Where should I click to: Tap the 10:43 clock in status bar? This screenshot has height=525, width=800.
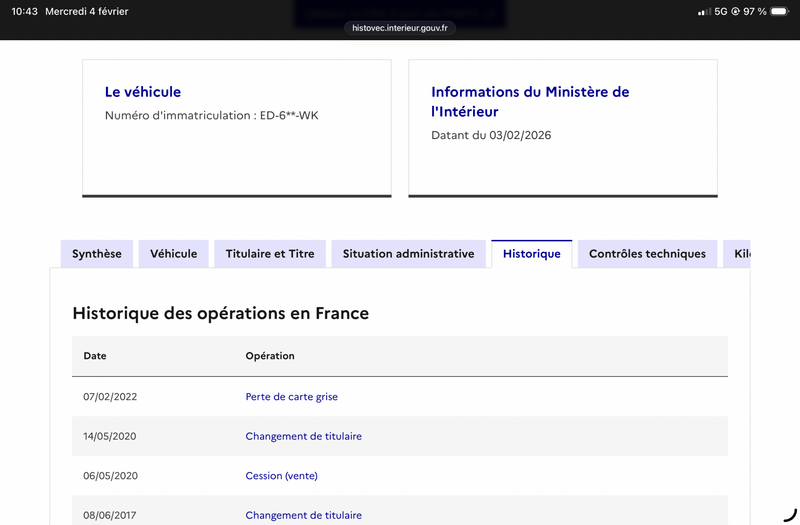[x=24, y=12]
